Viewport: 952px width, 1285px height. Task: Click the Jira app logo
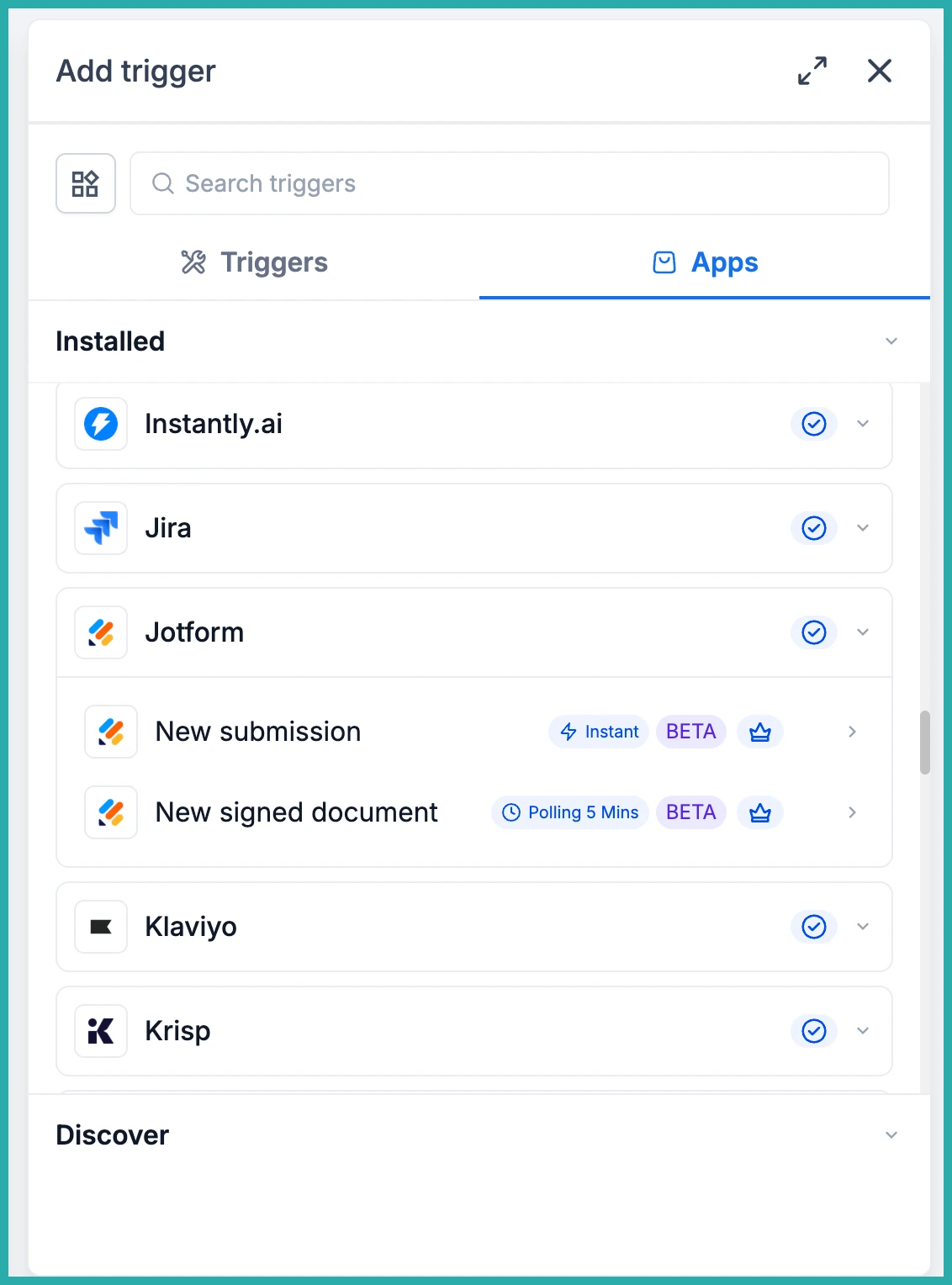tap(101, 528)
